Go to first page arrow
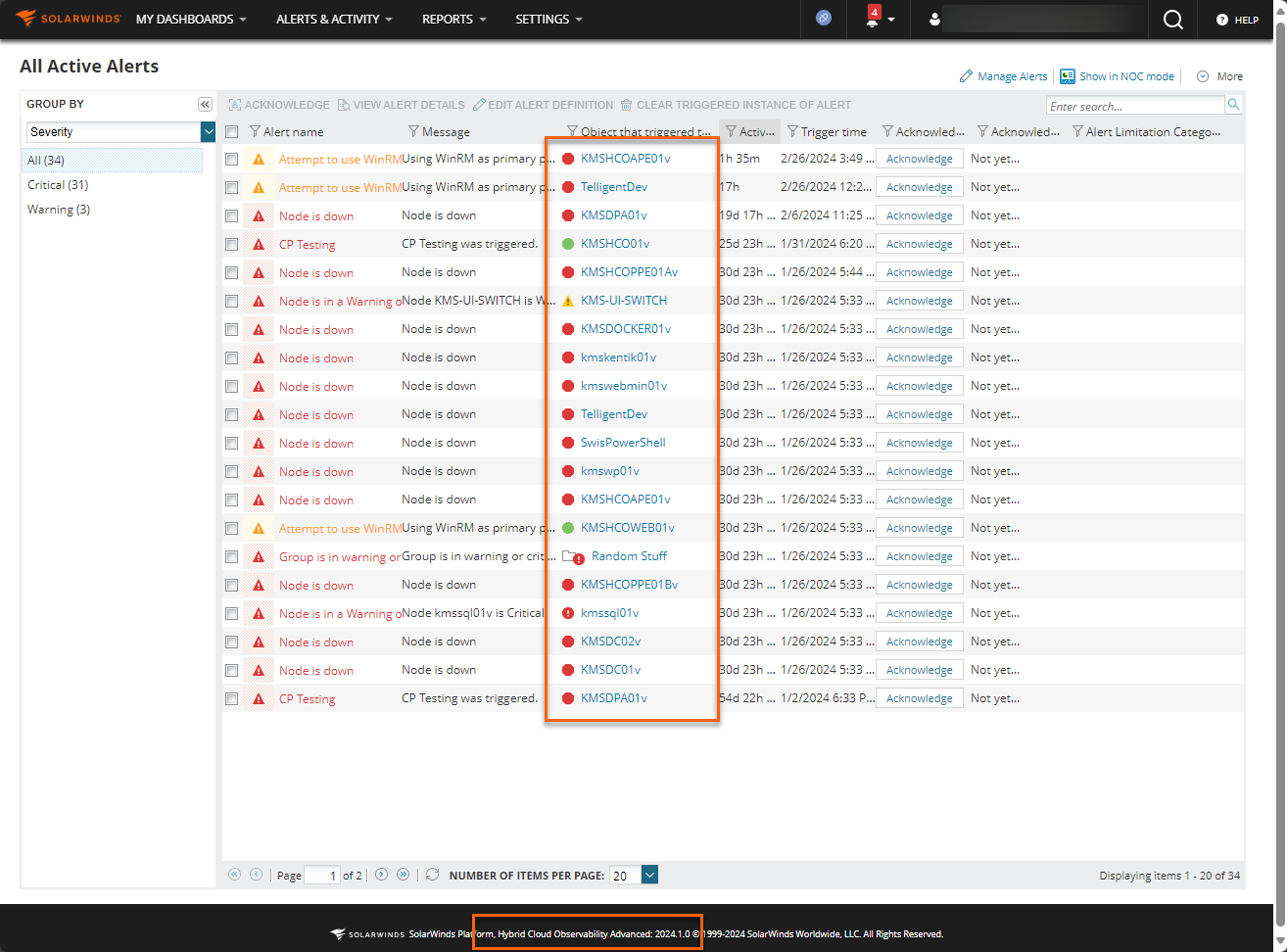 [x=235, y=875]
